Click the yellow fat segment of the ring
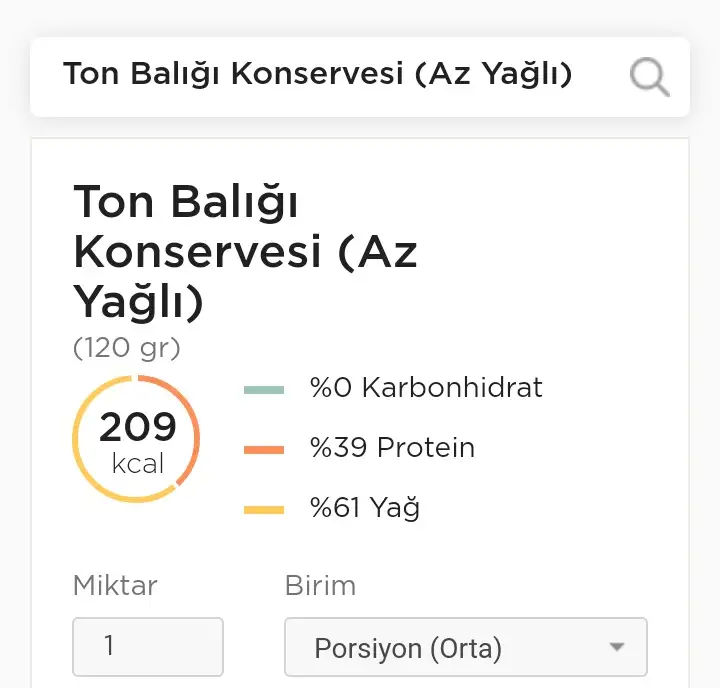 pos(85,470)
